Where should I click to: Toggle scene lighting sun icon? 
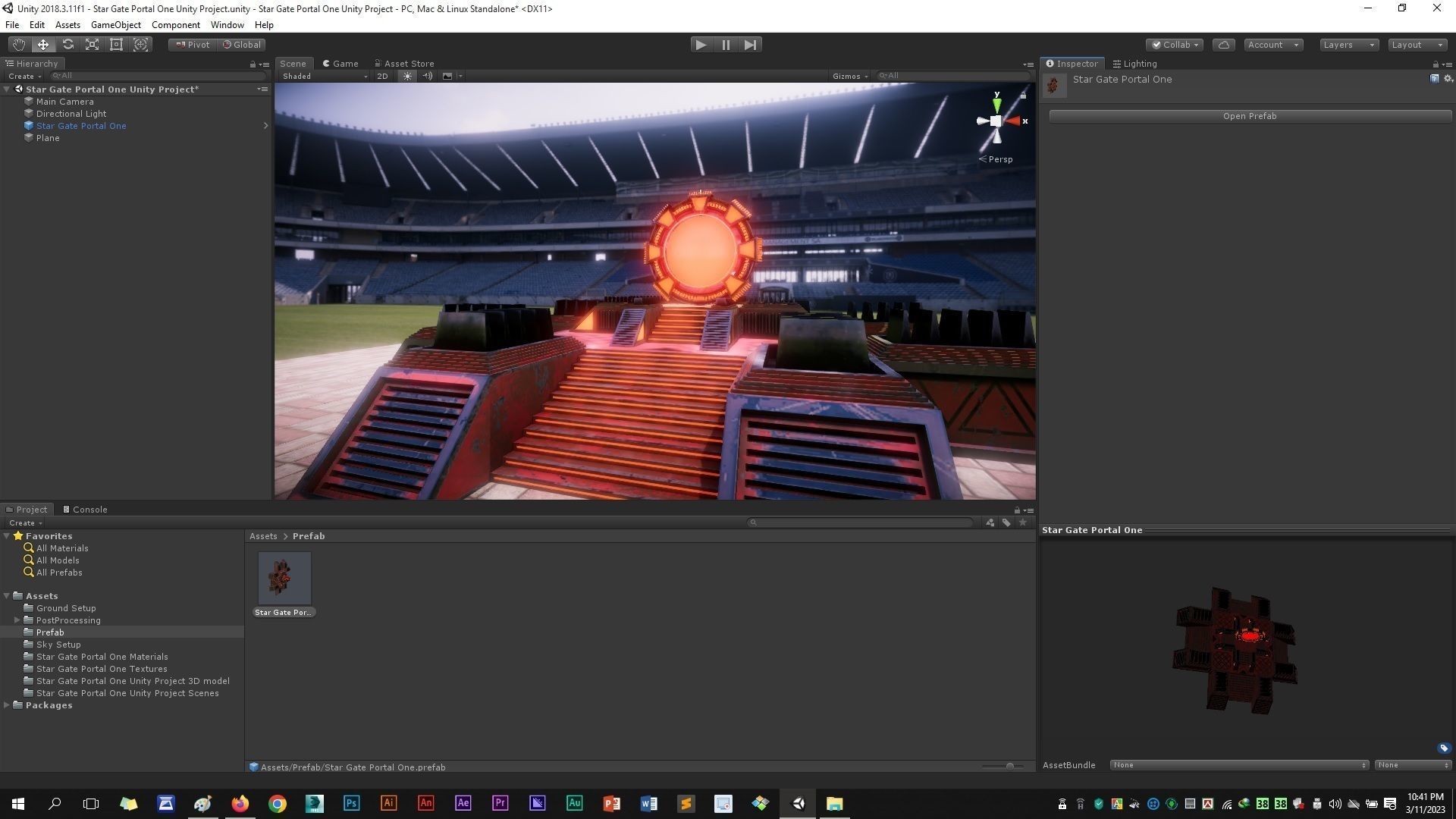point(407,76)
